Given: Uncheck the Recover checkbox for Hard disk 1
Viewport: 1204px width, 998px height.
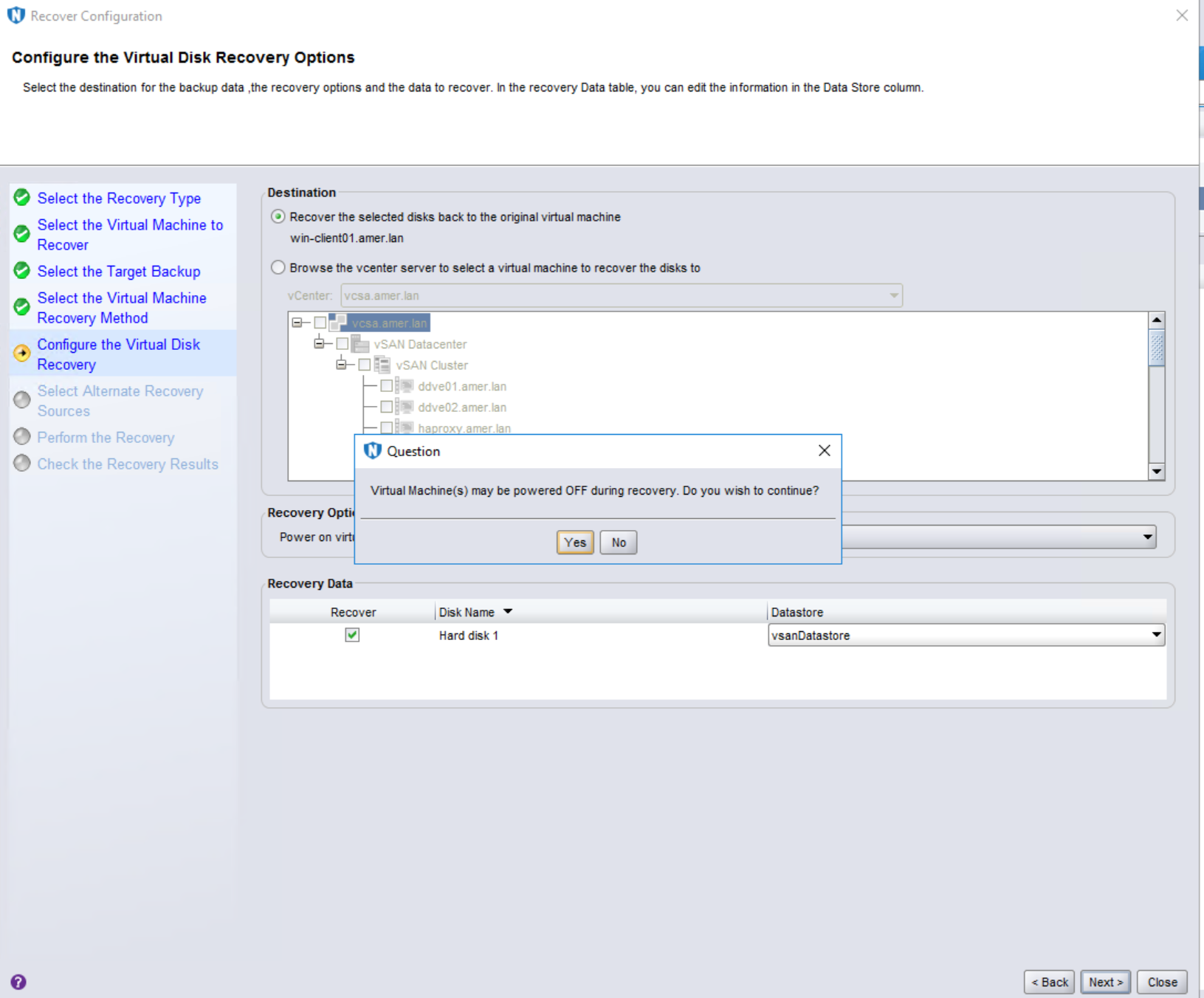Looking at the screenshot, I should 352,635.
